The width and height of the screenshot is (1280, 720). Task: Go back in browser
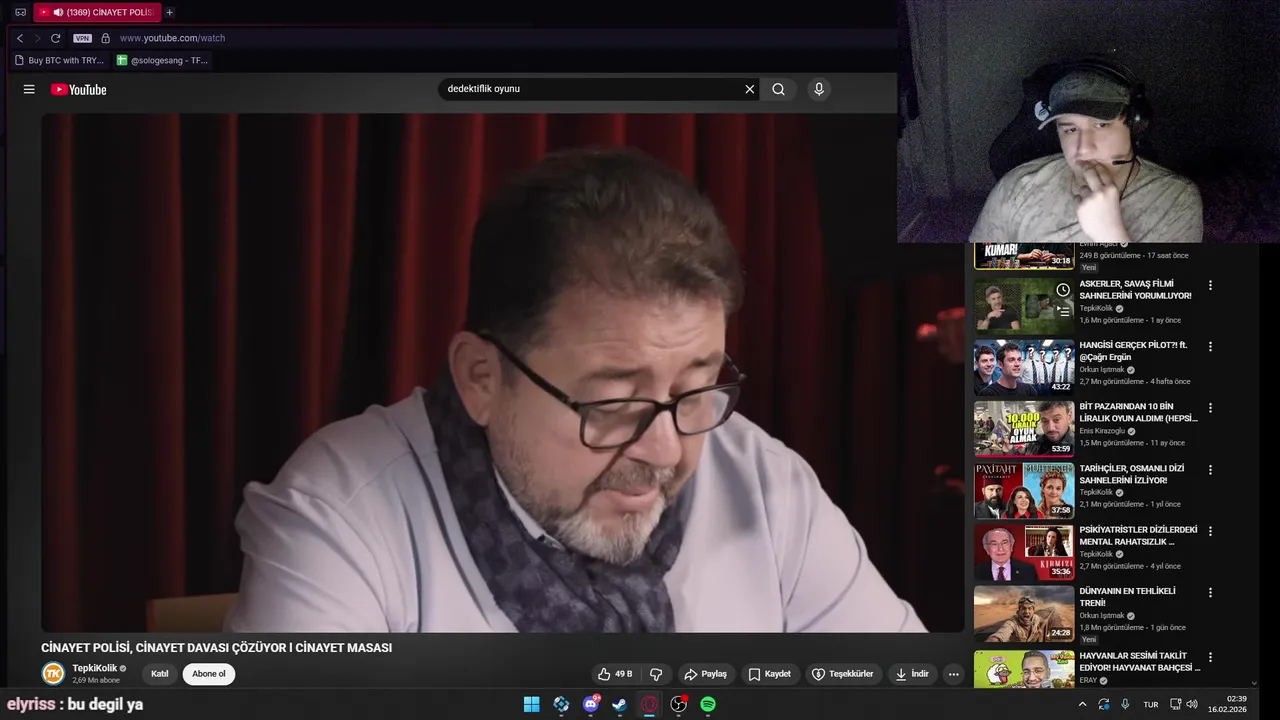click(x=20, y=38)
